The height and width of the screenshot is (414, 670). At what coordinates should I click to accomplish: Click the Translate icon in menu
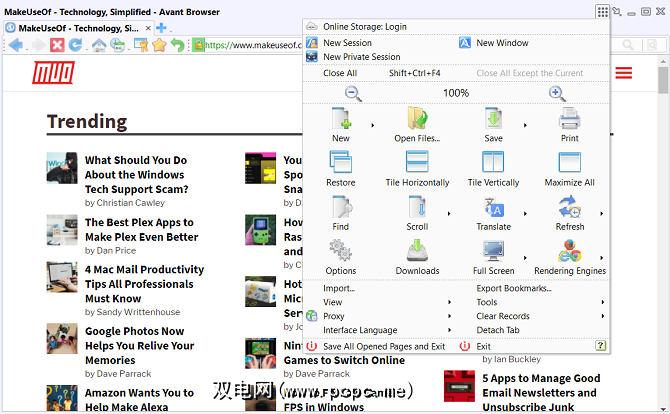494,207
